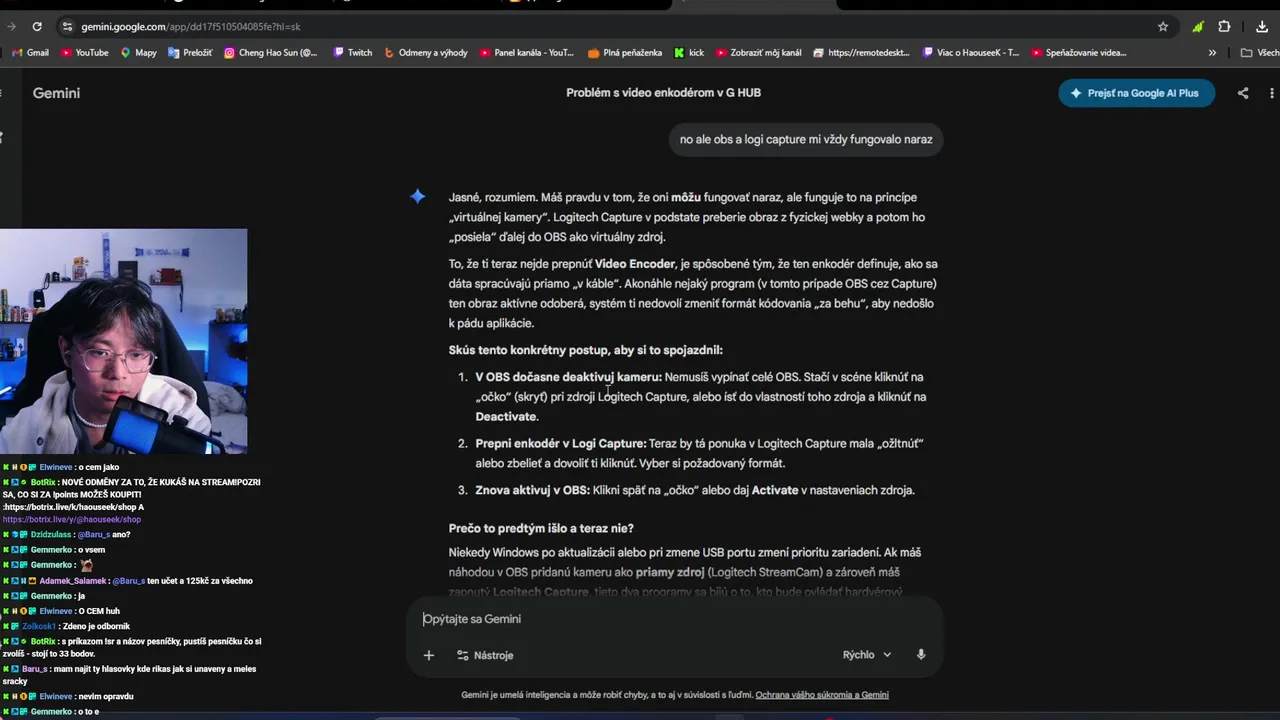Screen dimensions: 1280x720
Task: Open the Speňažovanie videa bookmark
Action: click(x=1079, y=53)
